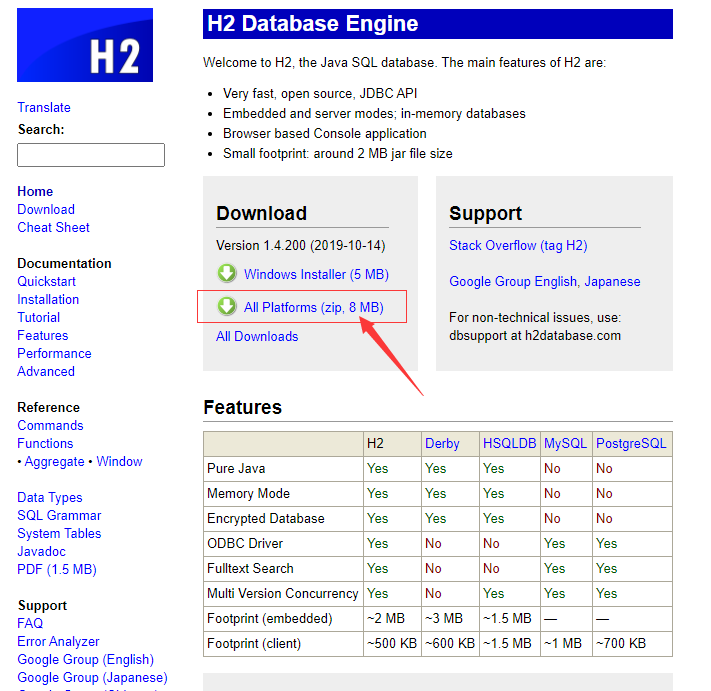The height and width of the screenshot is (691, 711).
Task: Open the Error Analyzer link
Action: tap(58, 642)
